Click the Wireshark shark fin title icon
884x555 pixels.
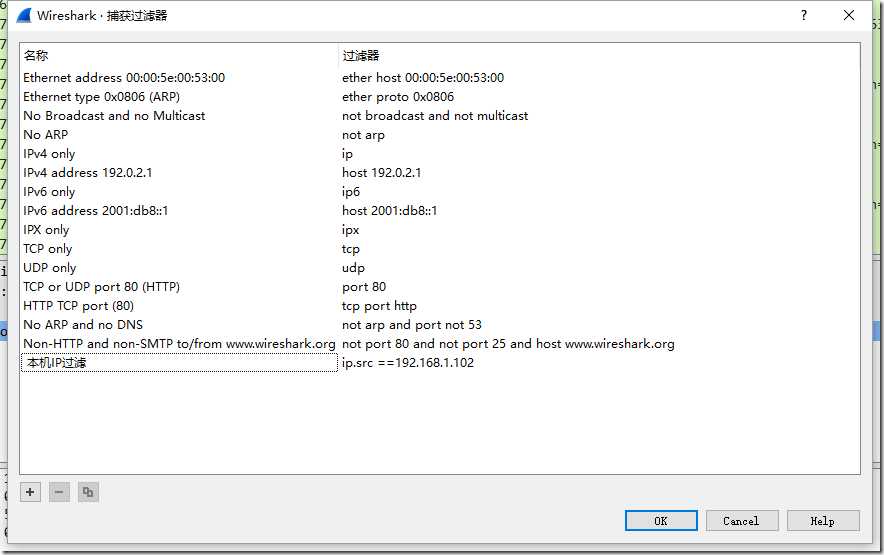[x=24, y=15]
